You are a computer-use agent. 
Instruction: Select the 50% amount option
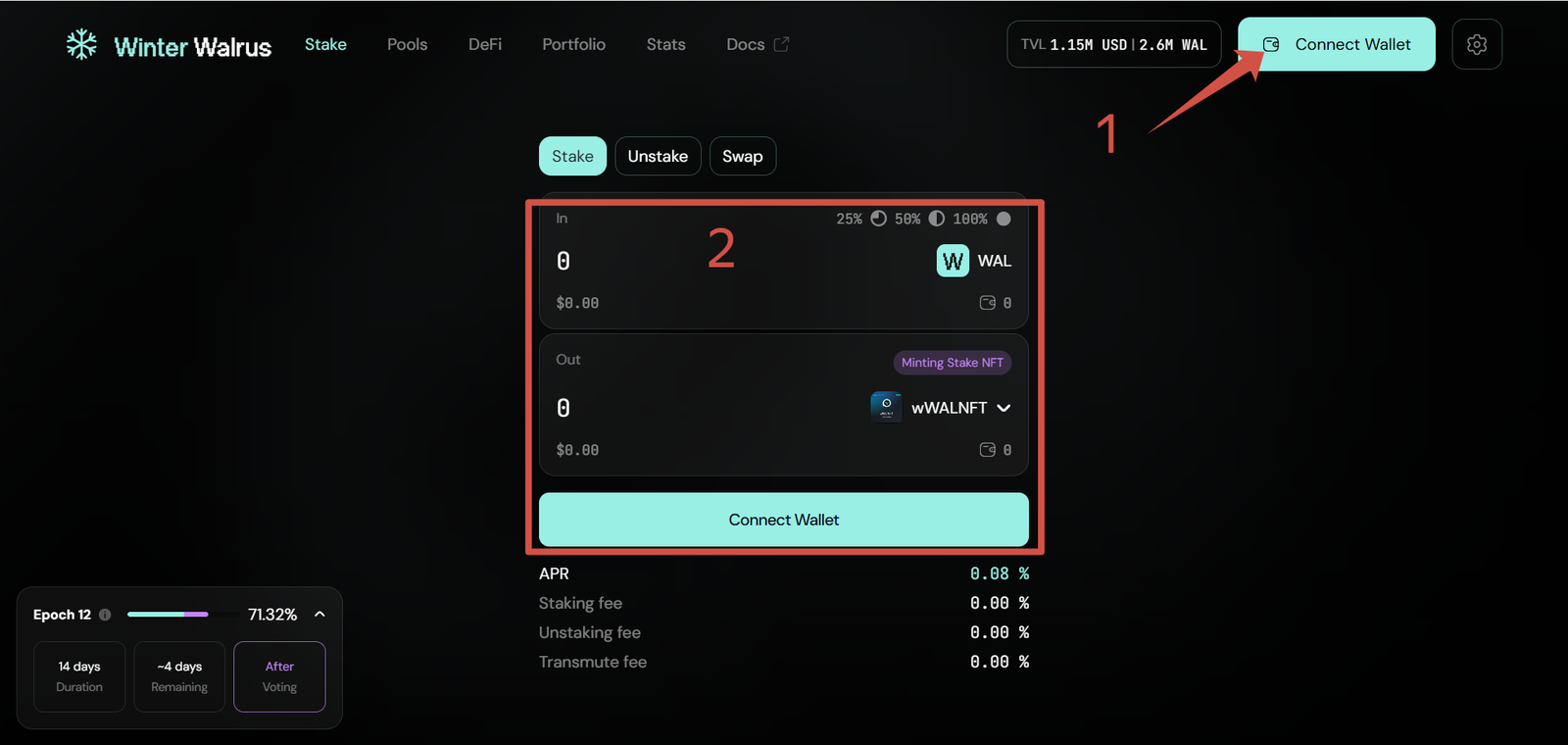pos(919,219)
